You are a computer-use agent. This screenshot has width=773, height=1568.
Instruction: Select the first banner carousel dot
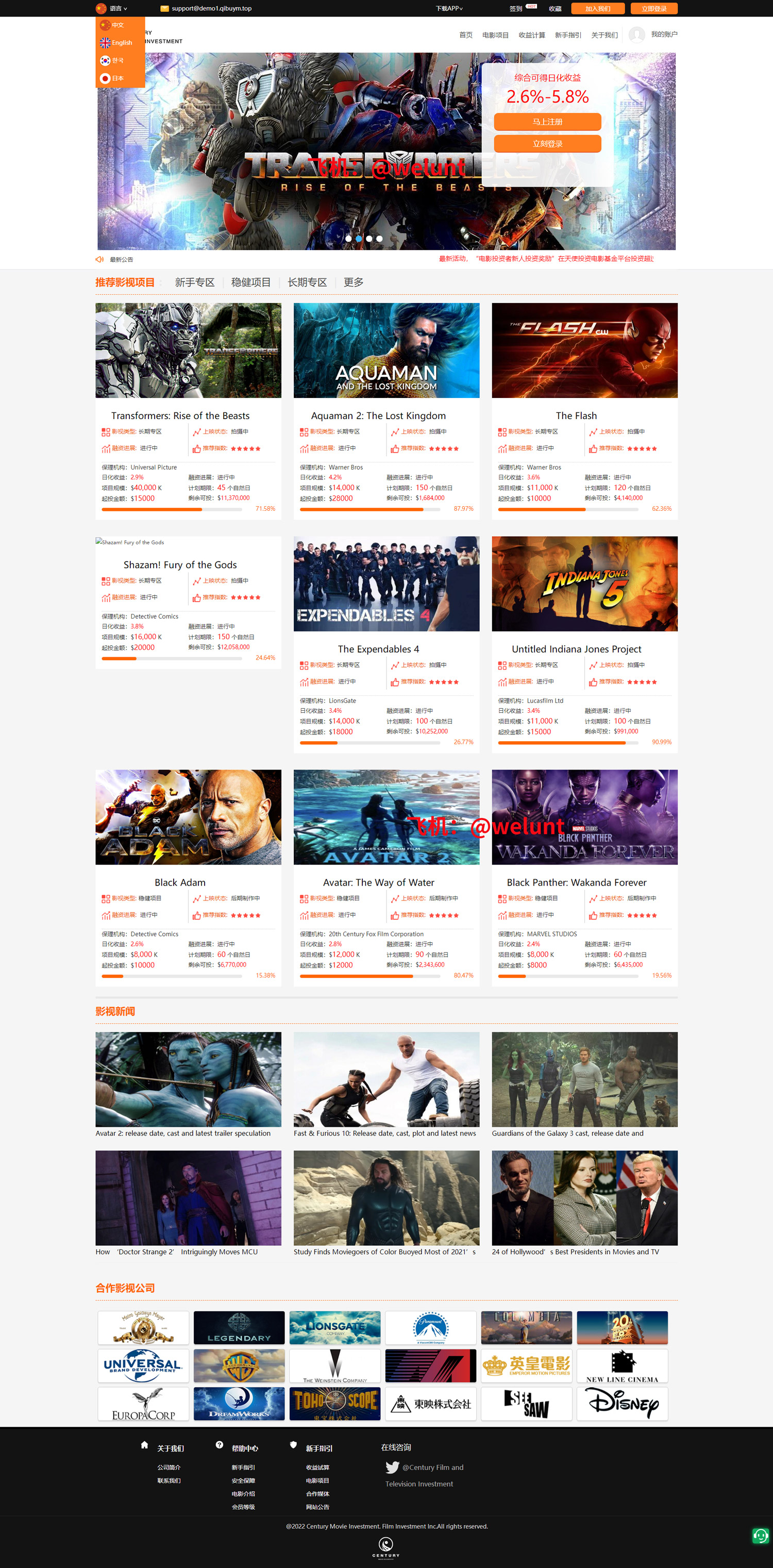[x=348, y=239]
